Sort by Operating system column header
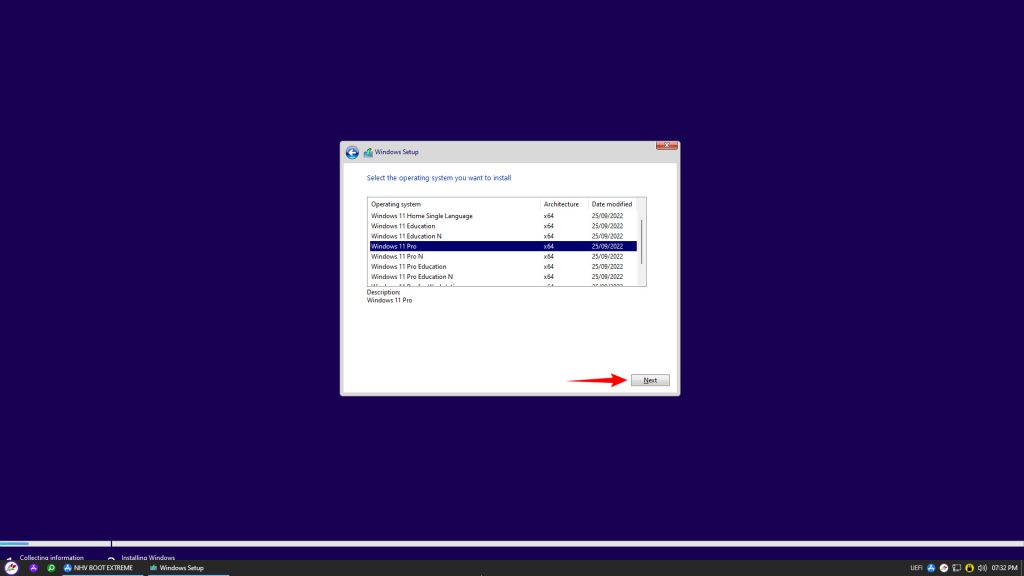The width and height of the screenshot is (1024, 576). (x=455, y=204)
